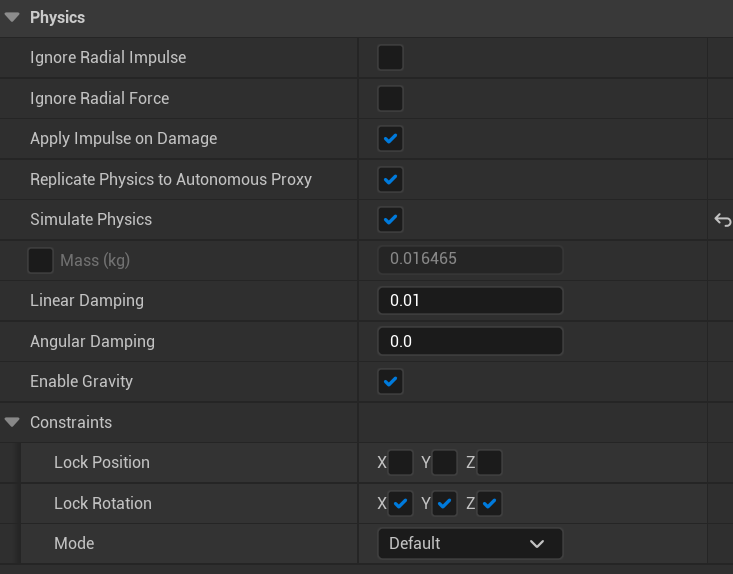Lock Position on Y axis

pyautogui.click(x=445, y=463)
